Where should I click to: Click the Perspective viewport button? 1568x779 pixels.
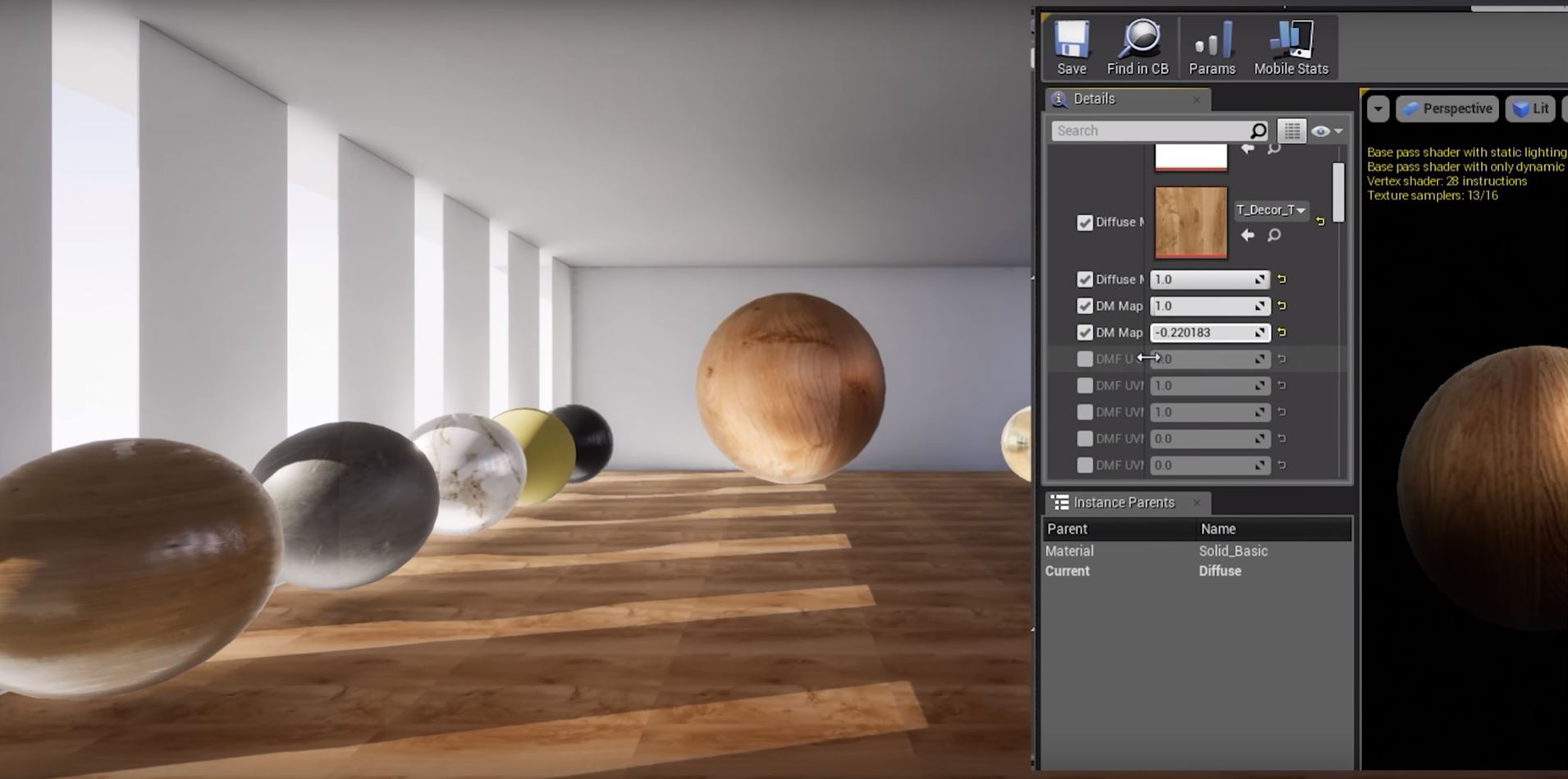[1447, 108]
